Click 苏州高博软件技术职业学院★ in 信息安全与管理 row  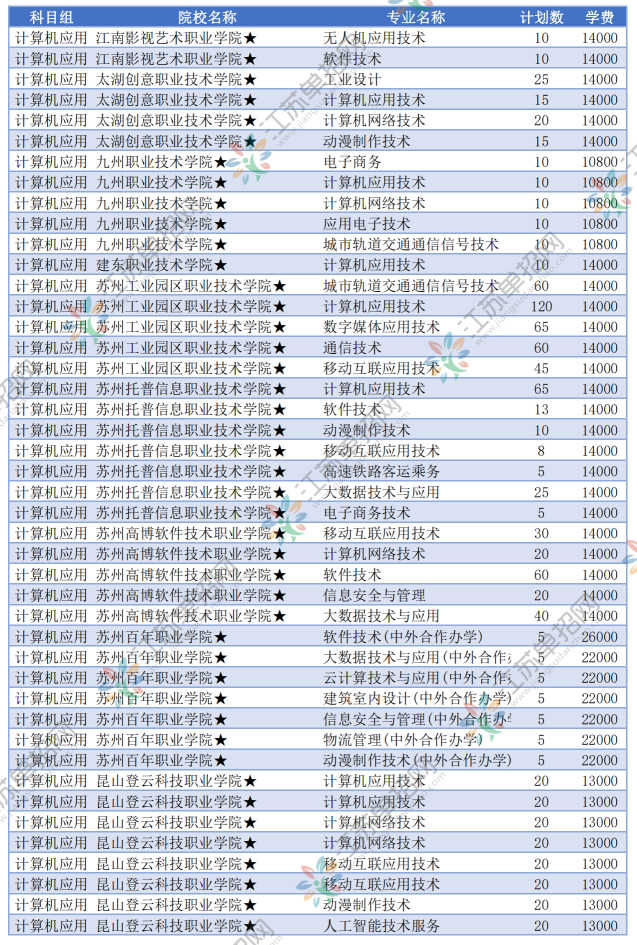(191, 595)
